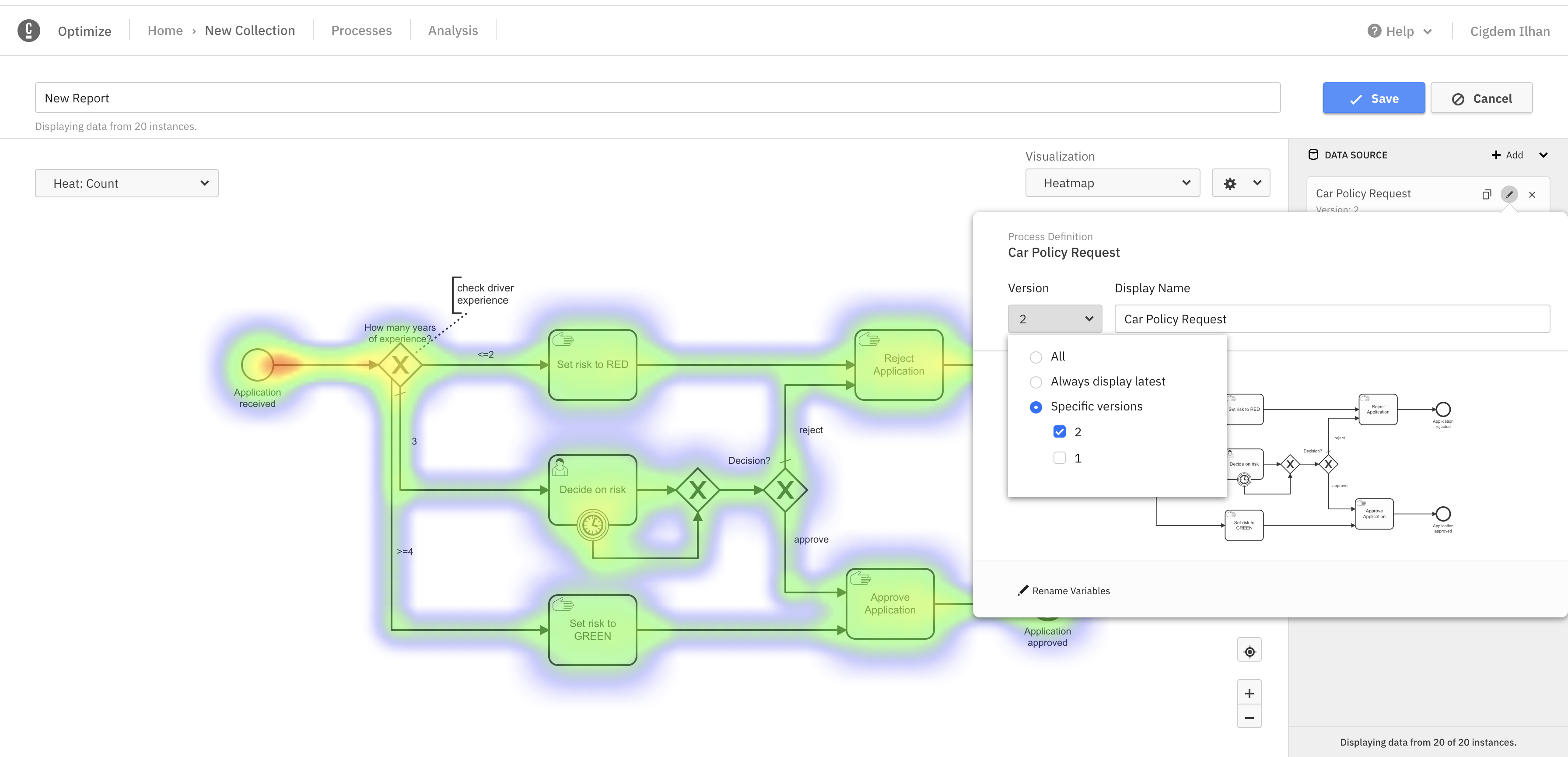
Task: Click the Set risk to GREEN task
Action: pyautogui.click(x=592, y=630)
